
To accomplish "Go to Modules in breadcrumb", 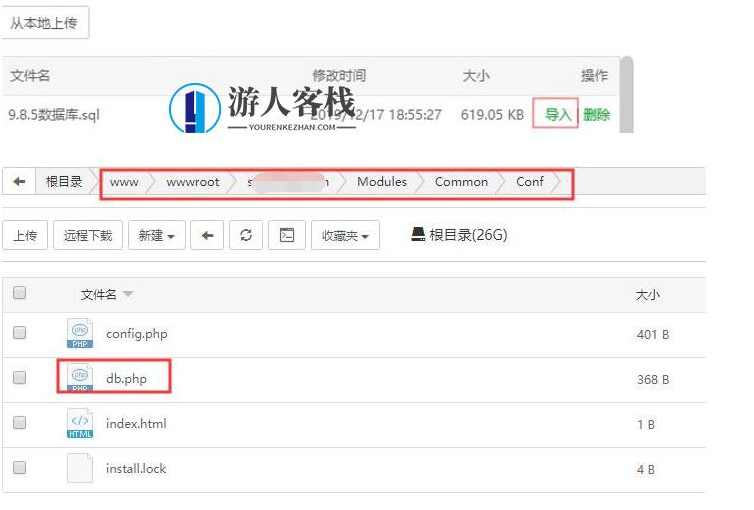I will [382, 182].
